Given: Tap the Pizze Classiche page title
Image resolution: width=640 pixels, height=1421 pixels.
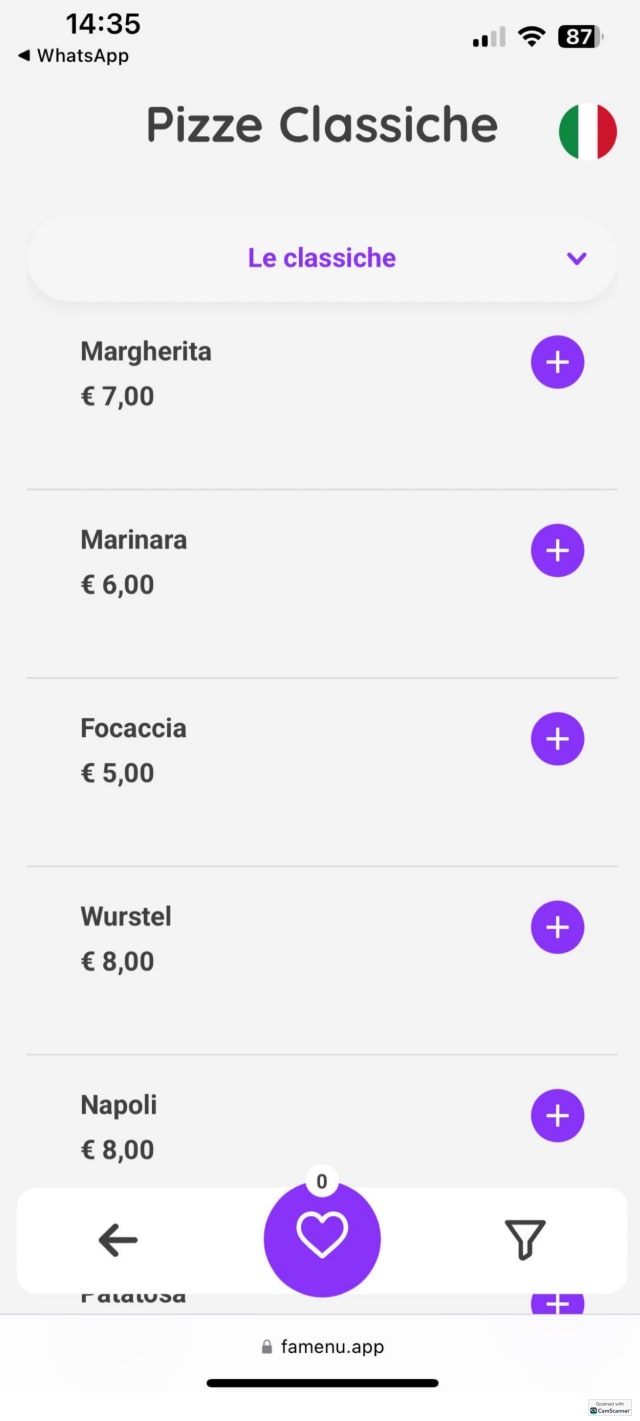Looking at the screenshot, I should tap(322, 126).
